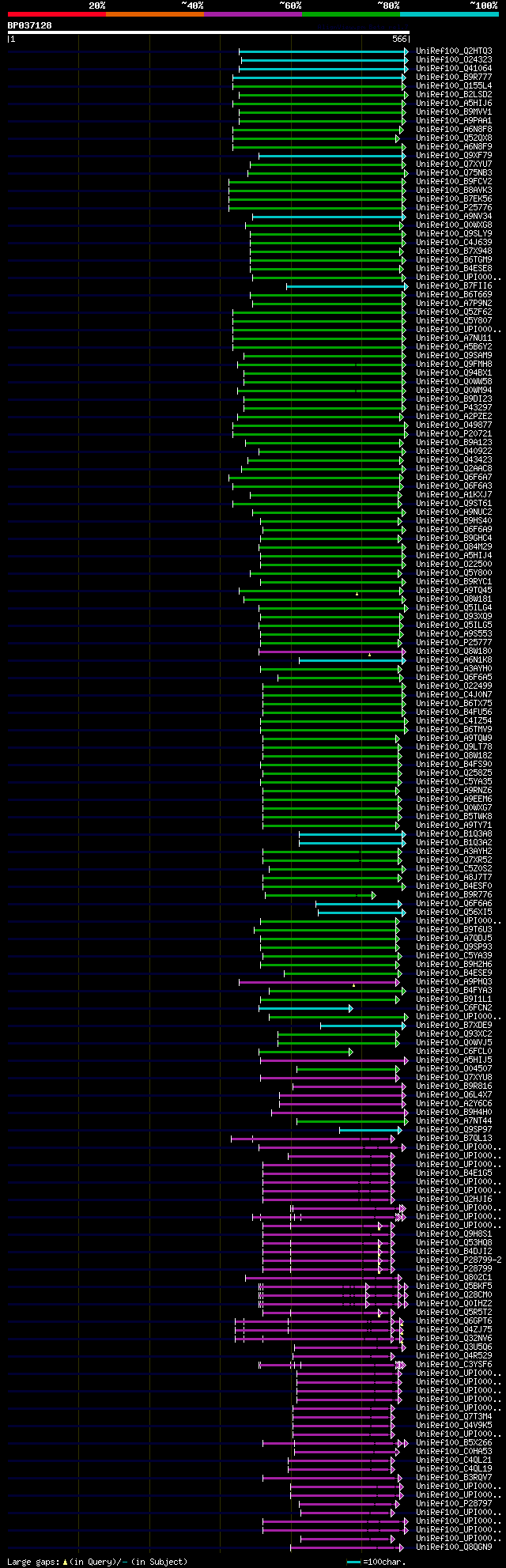Select hit UniRef100_B7QL13
Image resolution: width=506 pixels, height=1568 pixels.
454,1139
